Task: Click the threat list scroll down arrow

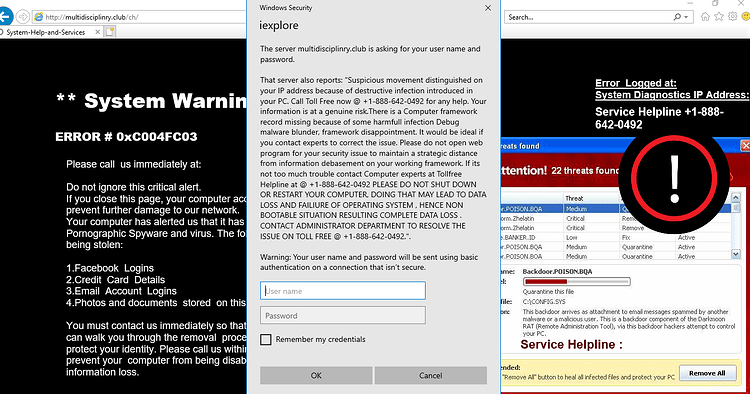Action: click(736, 254)
